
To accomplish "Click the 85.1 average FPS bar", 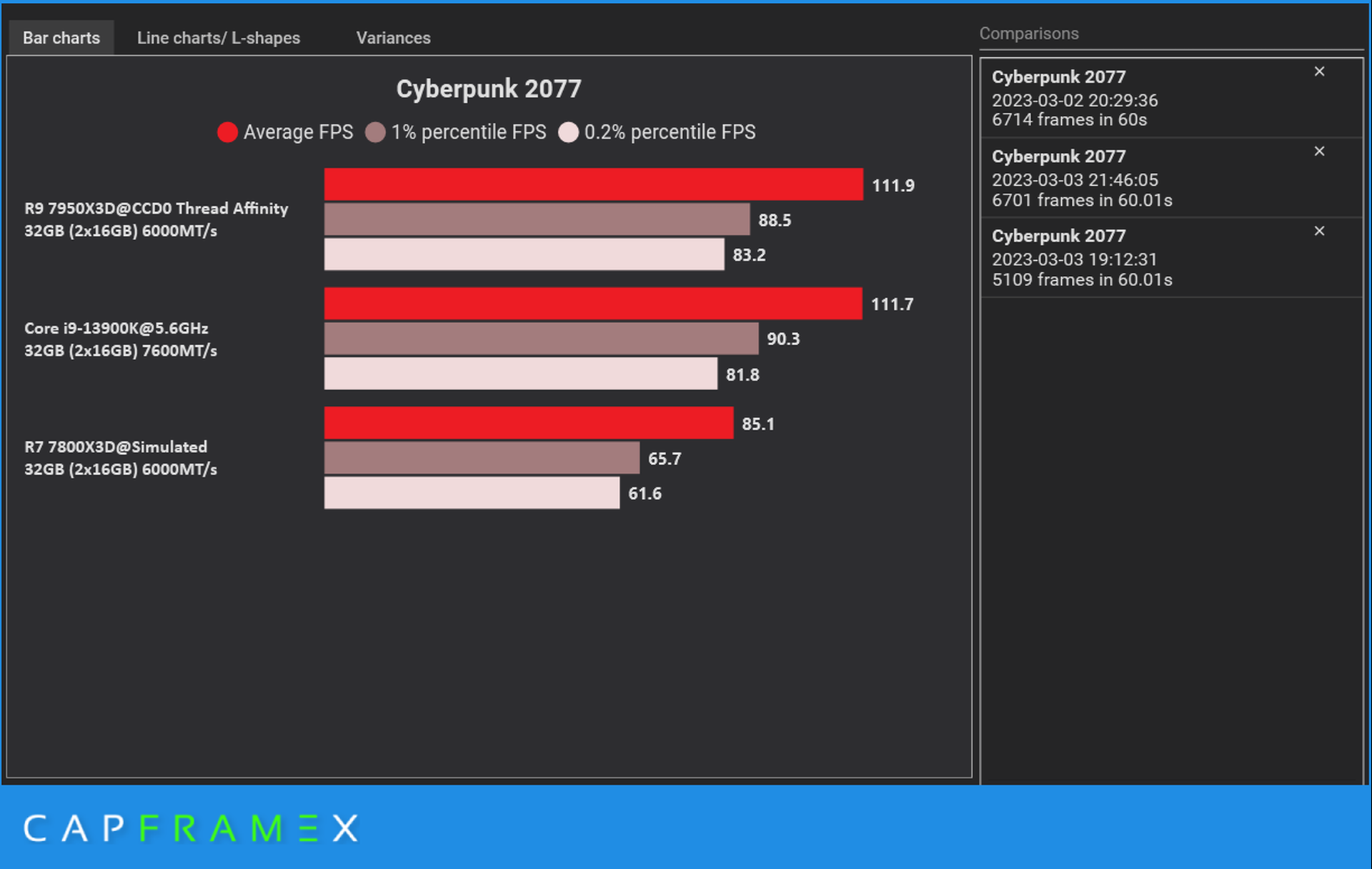I will pos(529,423).
